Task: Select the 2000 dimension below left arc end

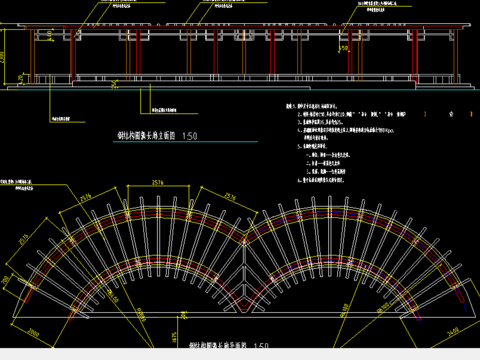Action: click(33, 333)
